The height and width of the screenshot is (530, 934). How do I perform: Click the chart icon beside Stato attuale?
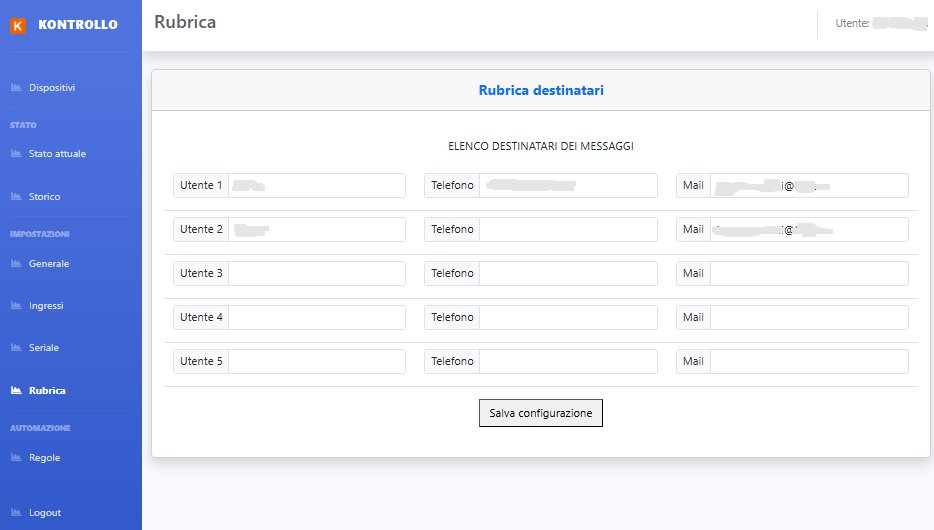click(x=16, y=154)
